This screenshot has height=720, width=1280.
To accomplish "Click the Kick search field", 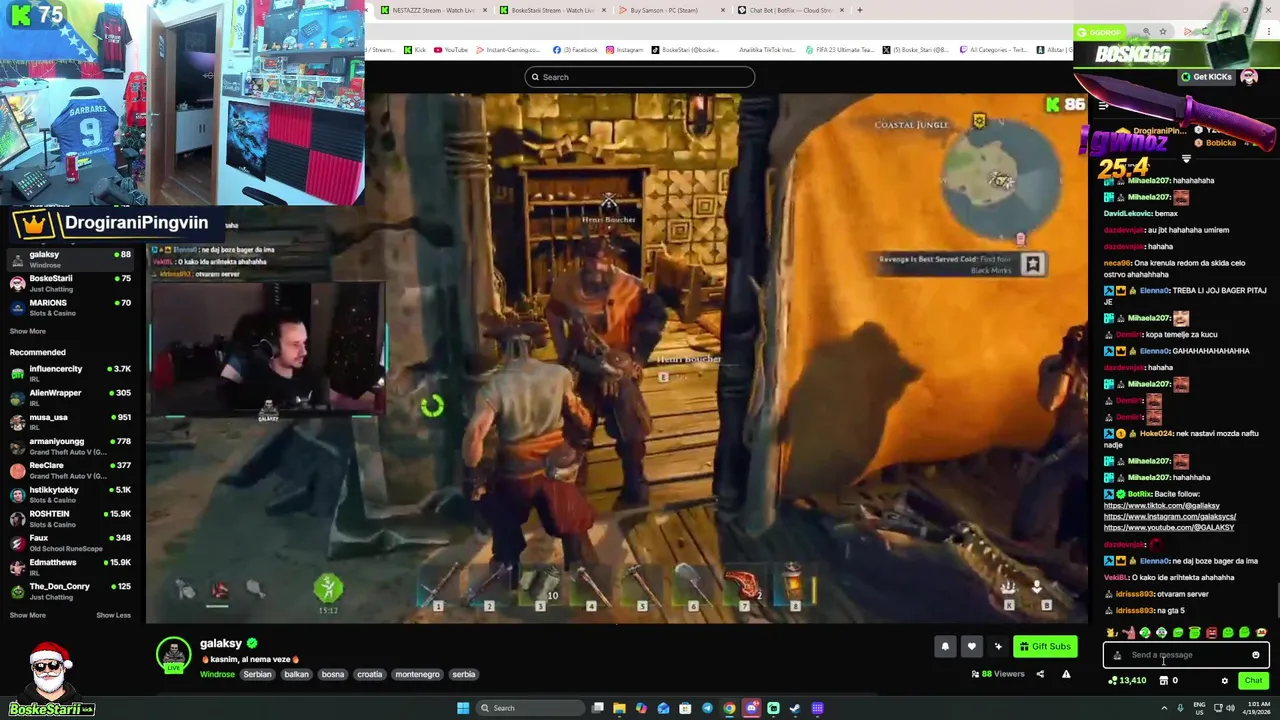I will click(x=640, y=77).
